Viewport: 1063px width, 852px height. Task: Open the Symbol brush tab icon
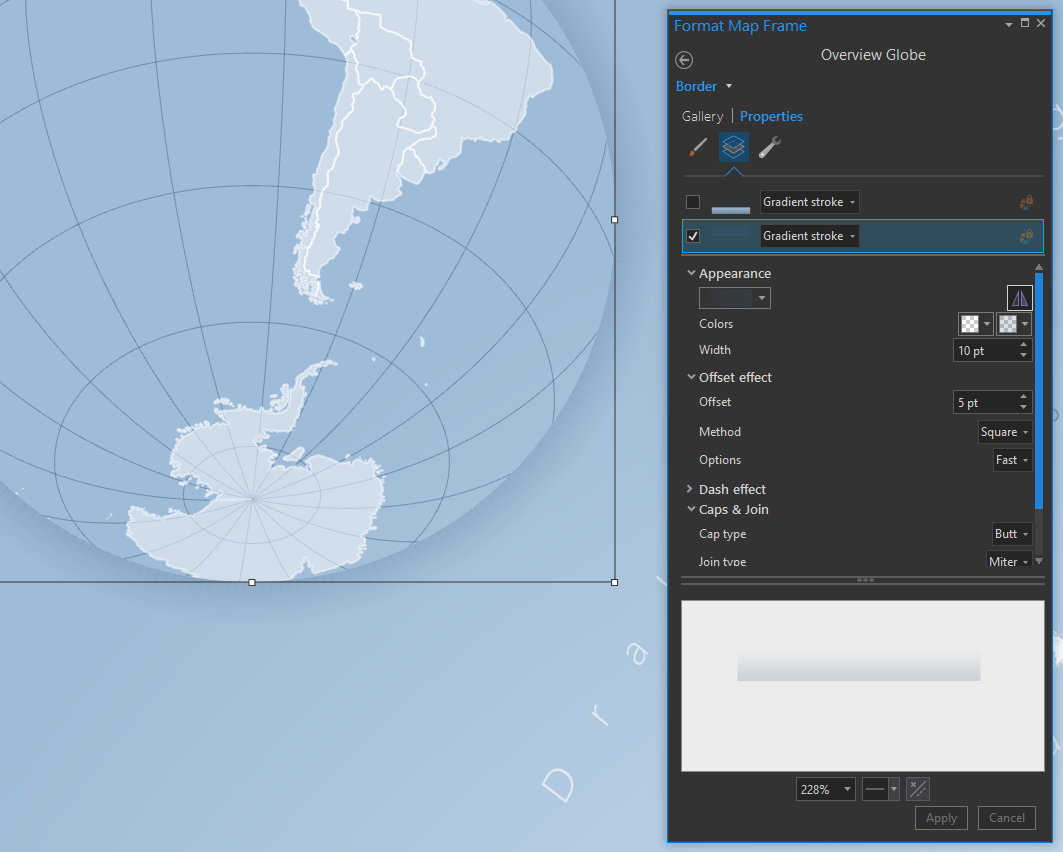(698, 147)
